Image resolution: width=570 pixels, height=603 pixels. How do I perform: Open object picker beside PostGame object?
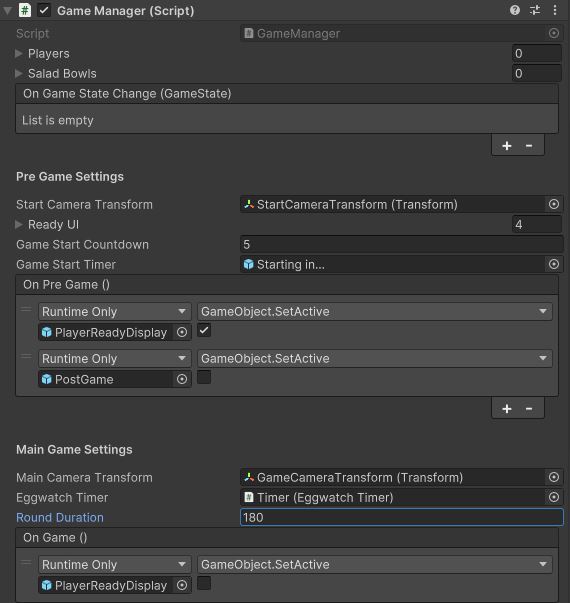[x=182, y=379]
